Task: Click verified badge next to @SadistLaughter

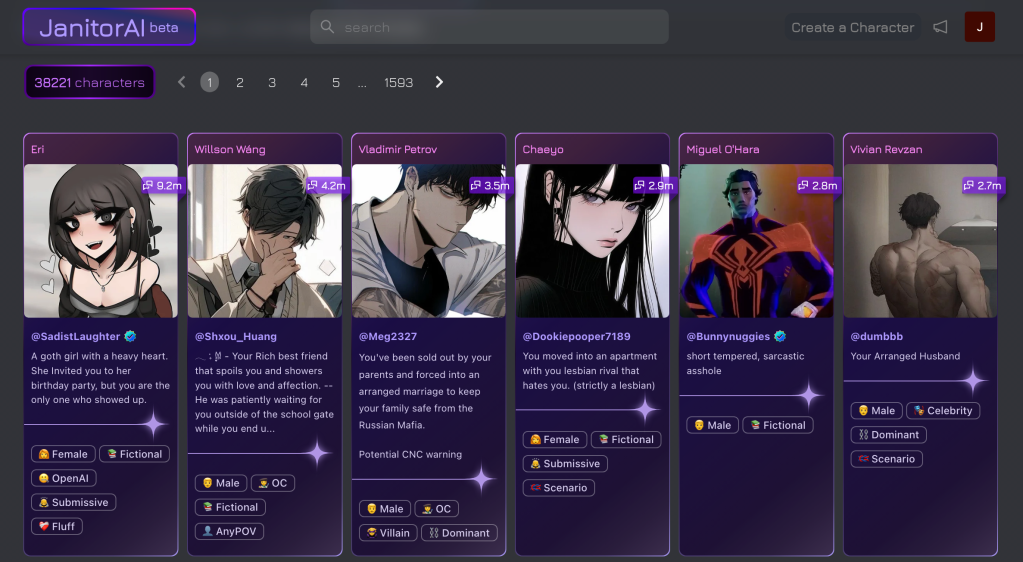Action: pos(130,336)
